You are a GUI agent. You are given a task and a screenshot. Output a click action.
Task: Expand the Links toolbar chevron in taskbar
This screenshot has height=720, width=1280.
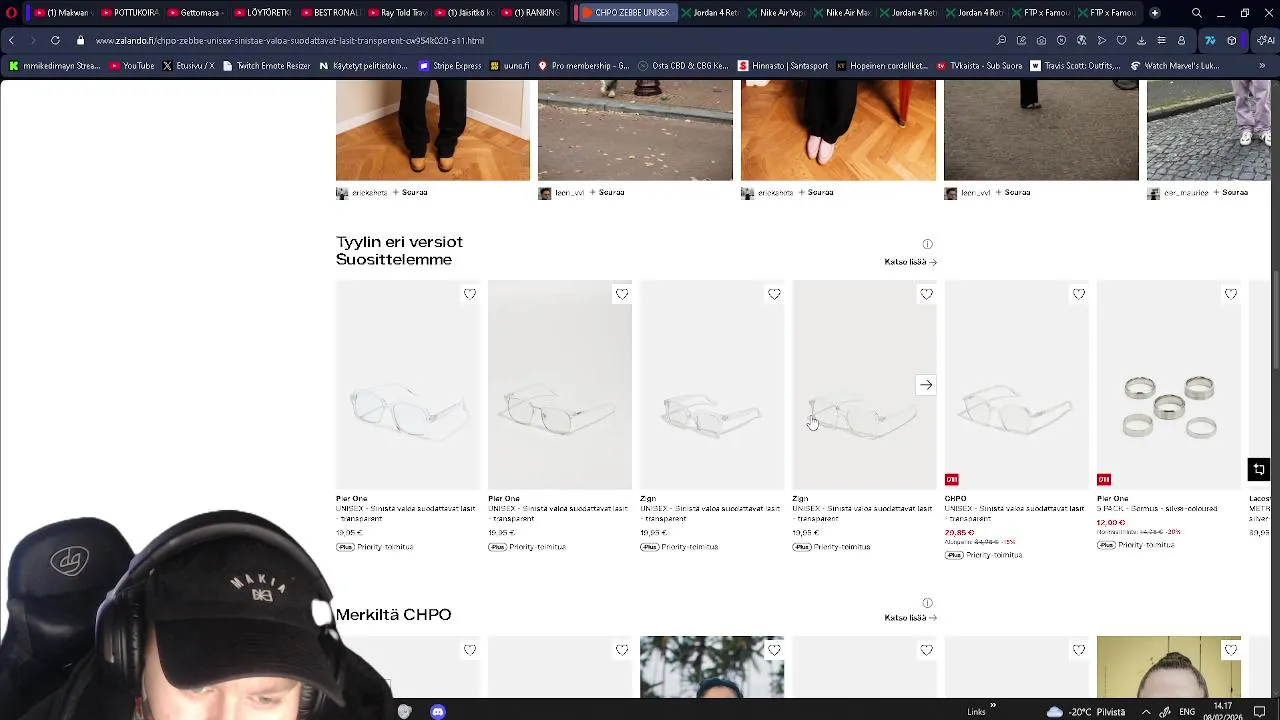[992, 706]
